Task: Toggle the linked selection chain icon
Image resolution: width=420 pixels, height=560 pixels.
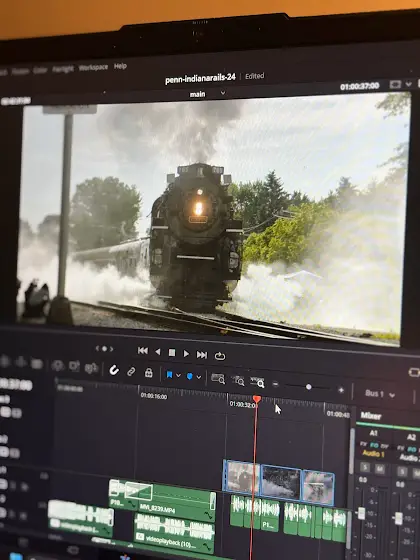Action: 131,372
